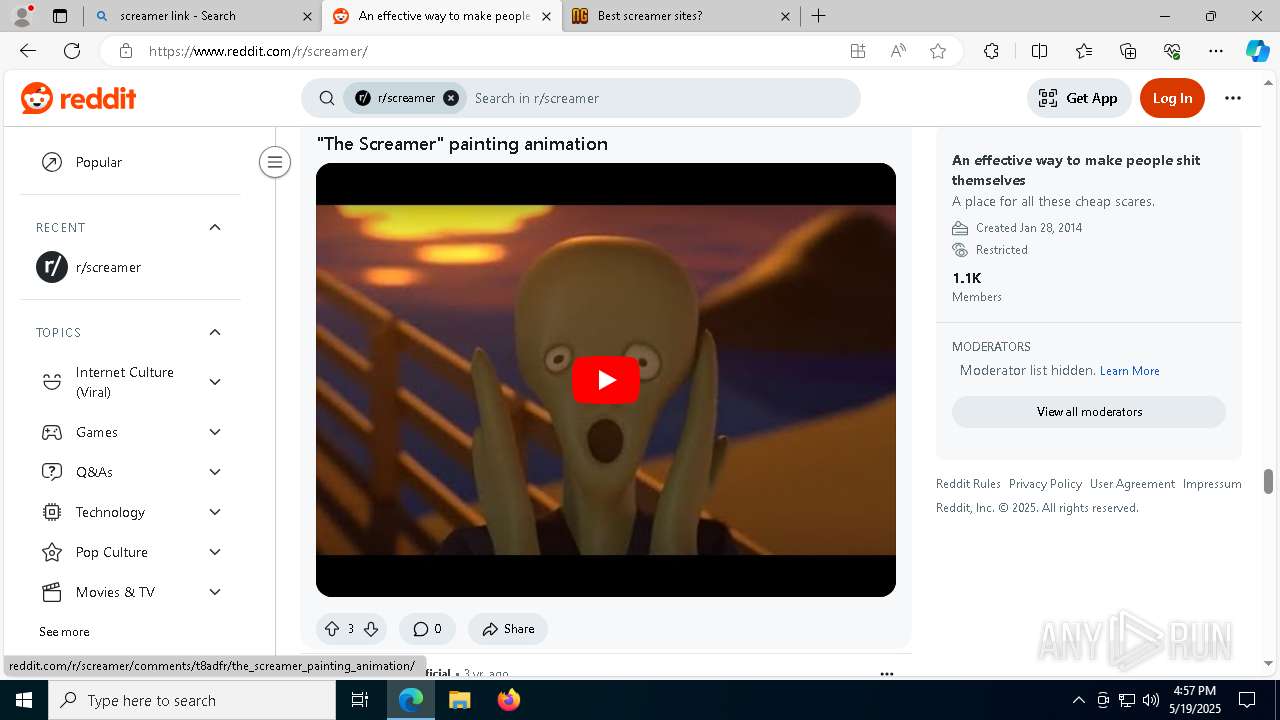
Task: Upvote the Screamer painting animation post
Action: tap(332, 629)
